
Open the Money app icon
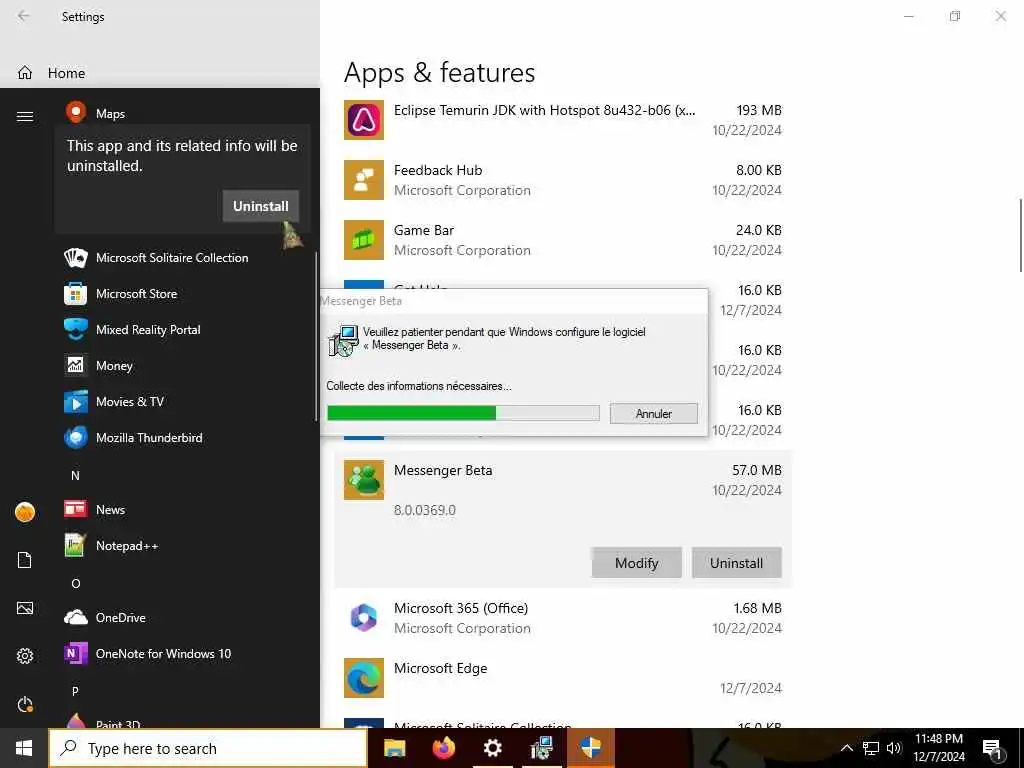(x=76, y=366)
